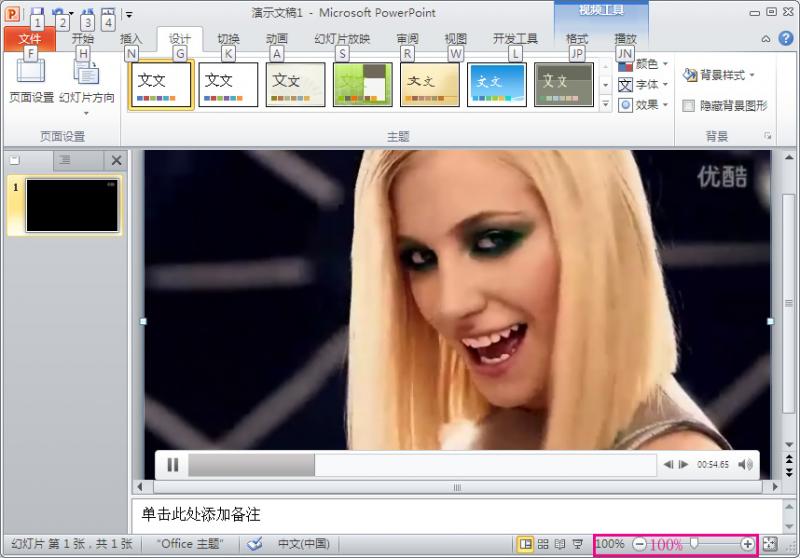
Task: Click the video volume speaker icon
Action: [x=745, y=464]
